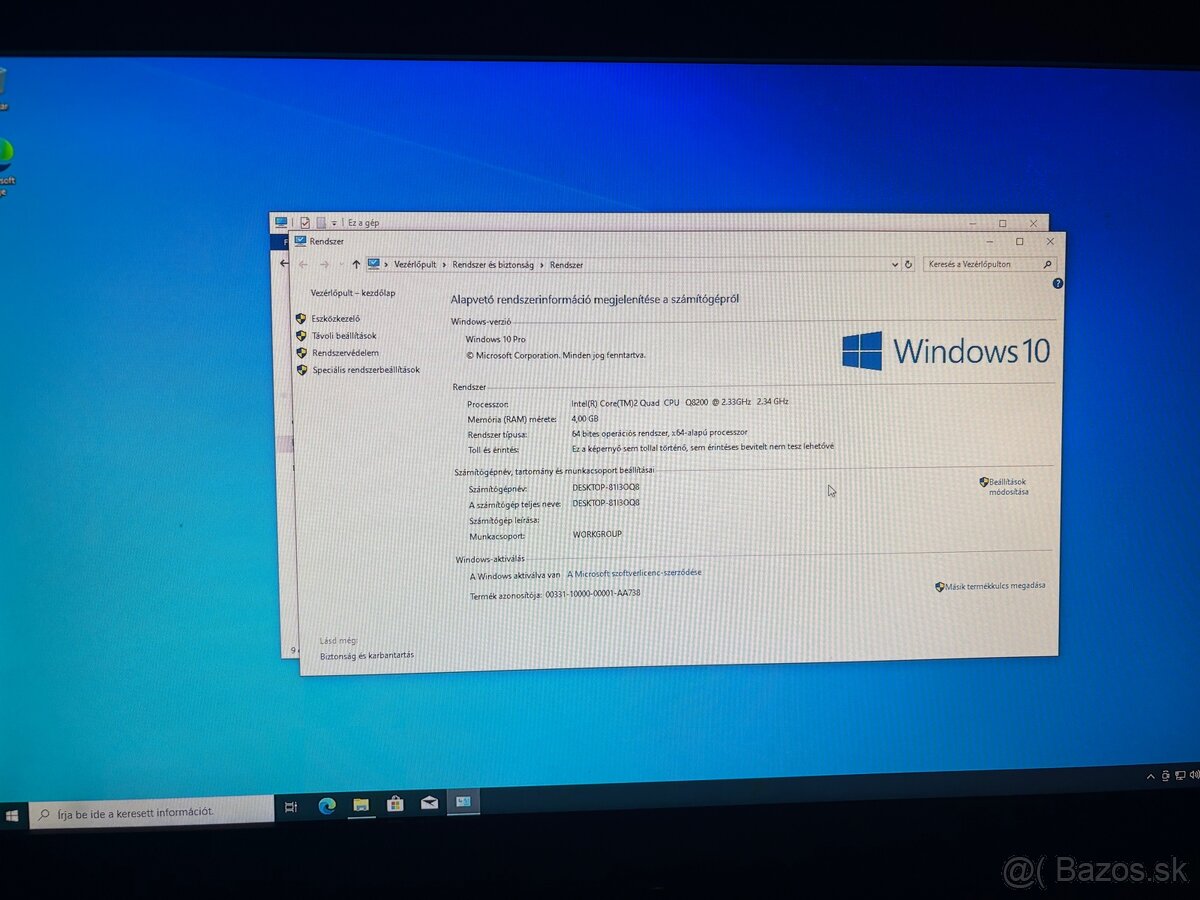Open Microsoft Edge desktop shortcut

(x=6, y=165)
